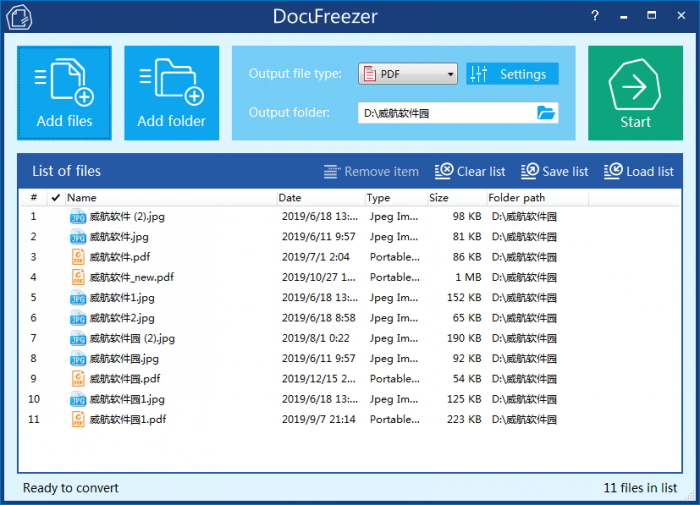Click the JPG icon of row 6

[78, 318]
